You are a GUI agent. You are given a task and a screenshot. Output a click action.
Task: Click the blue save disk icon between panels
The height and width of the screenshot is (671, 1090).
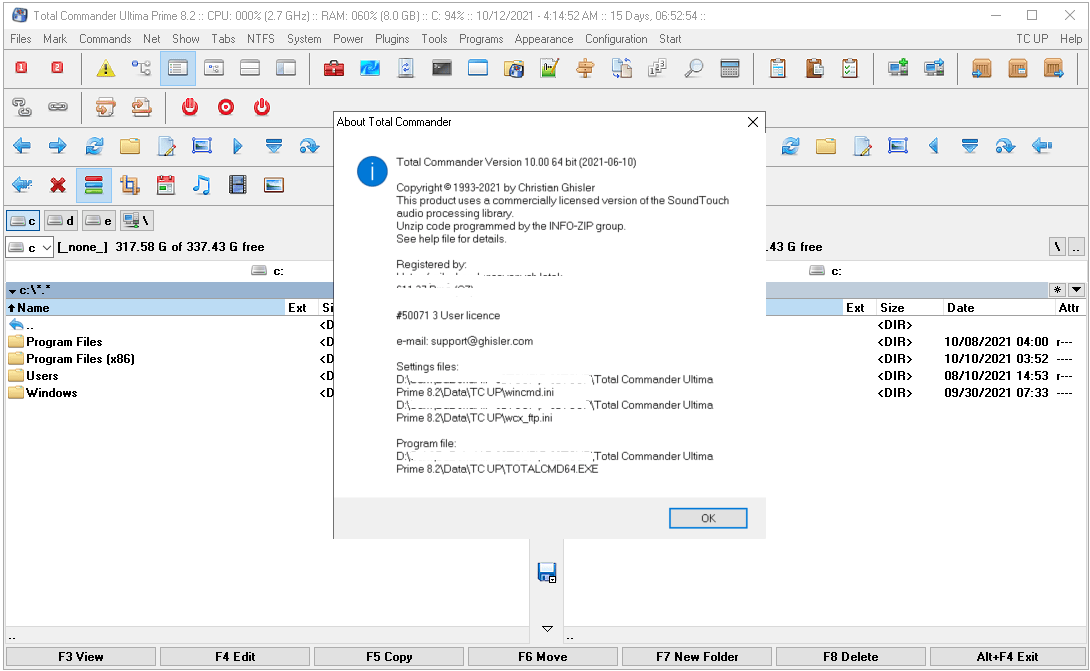547,572
